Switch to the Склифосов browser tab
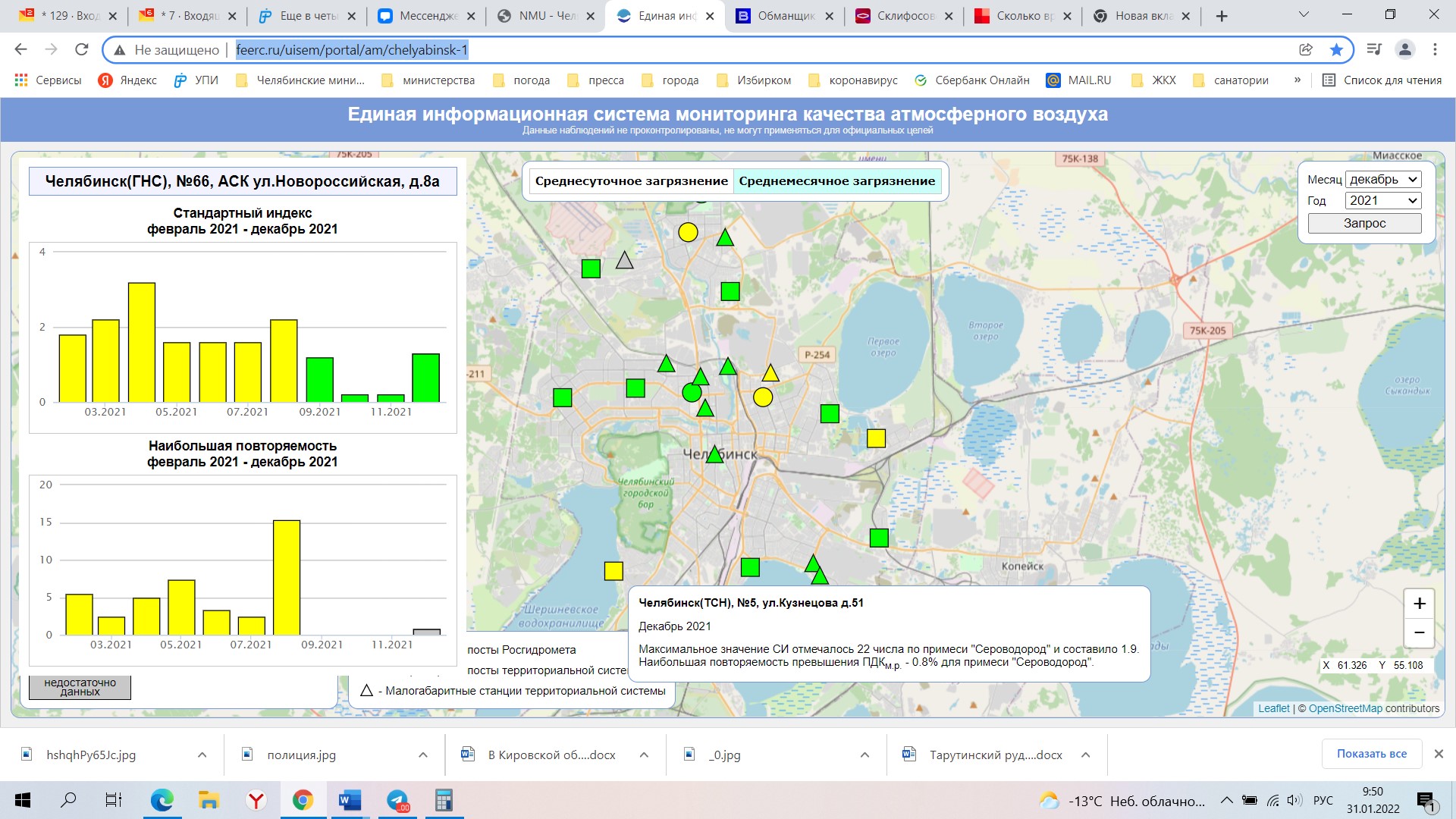 click(904, 16)
